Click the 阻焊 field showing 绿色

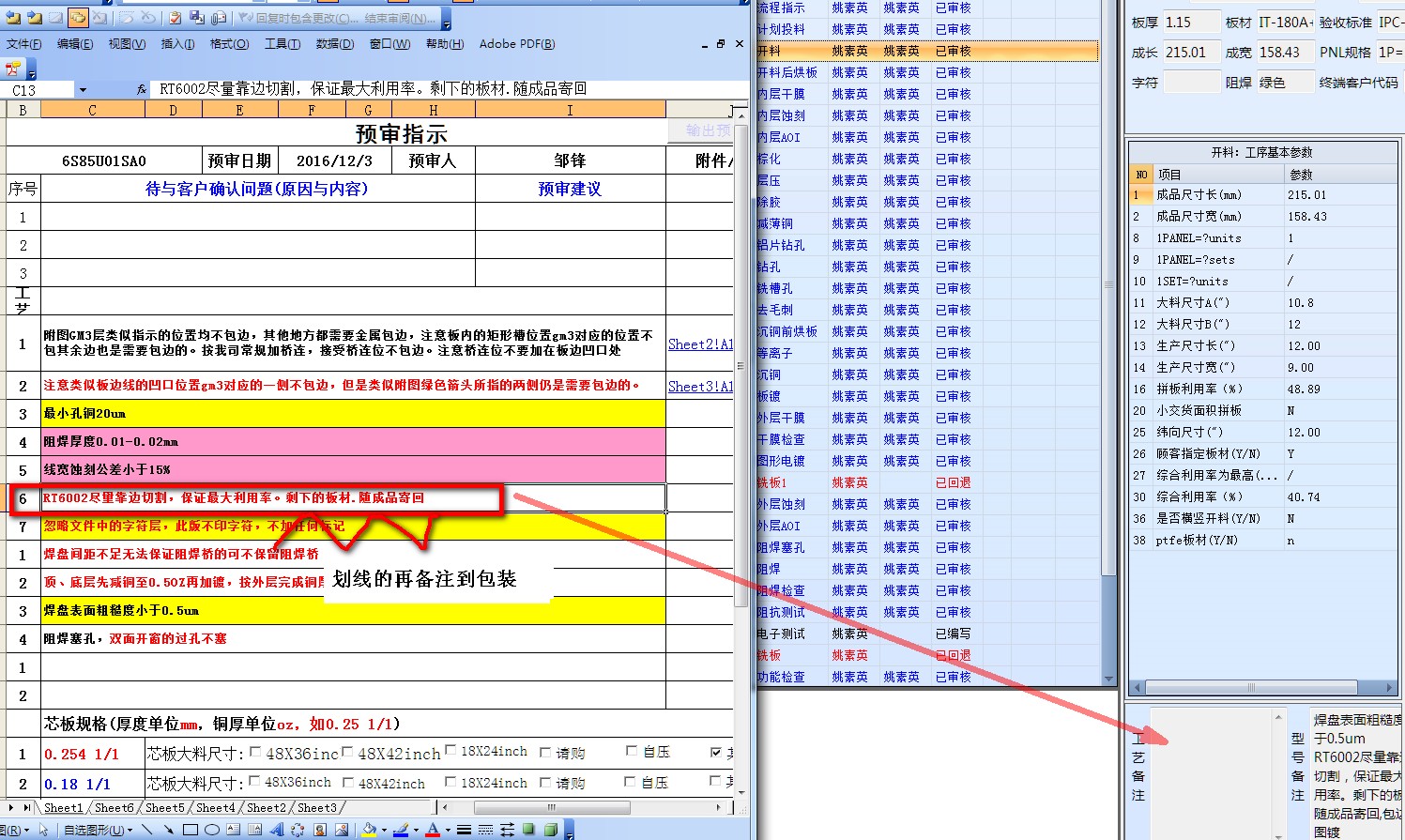pos(1284,83)
